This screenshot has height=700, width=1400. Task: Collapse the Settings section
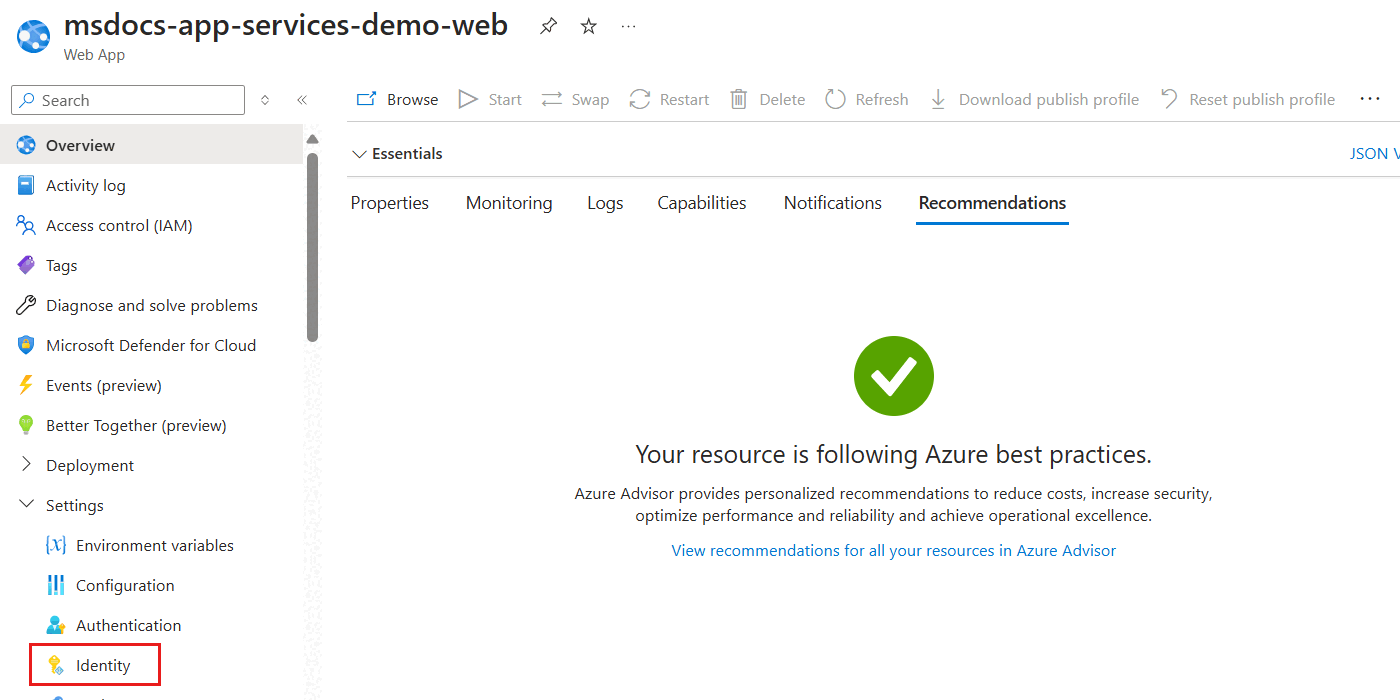(26, 505)
